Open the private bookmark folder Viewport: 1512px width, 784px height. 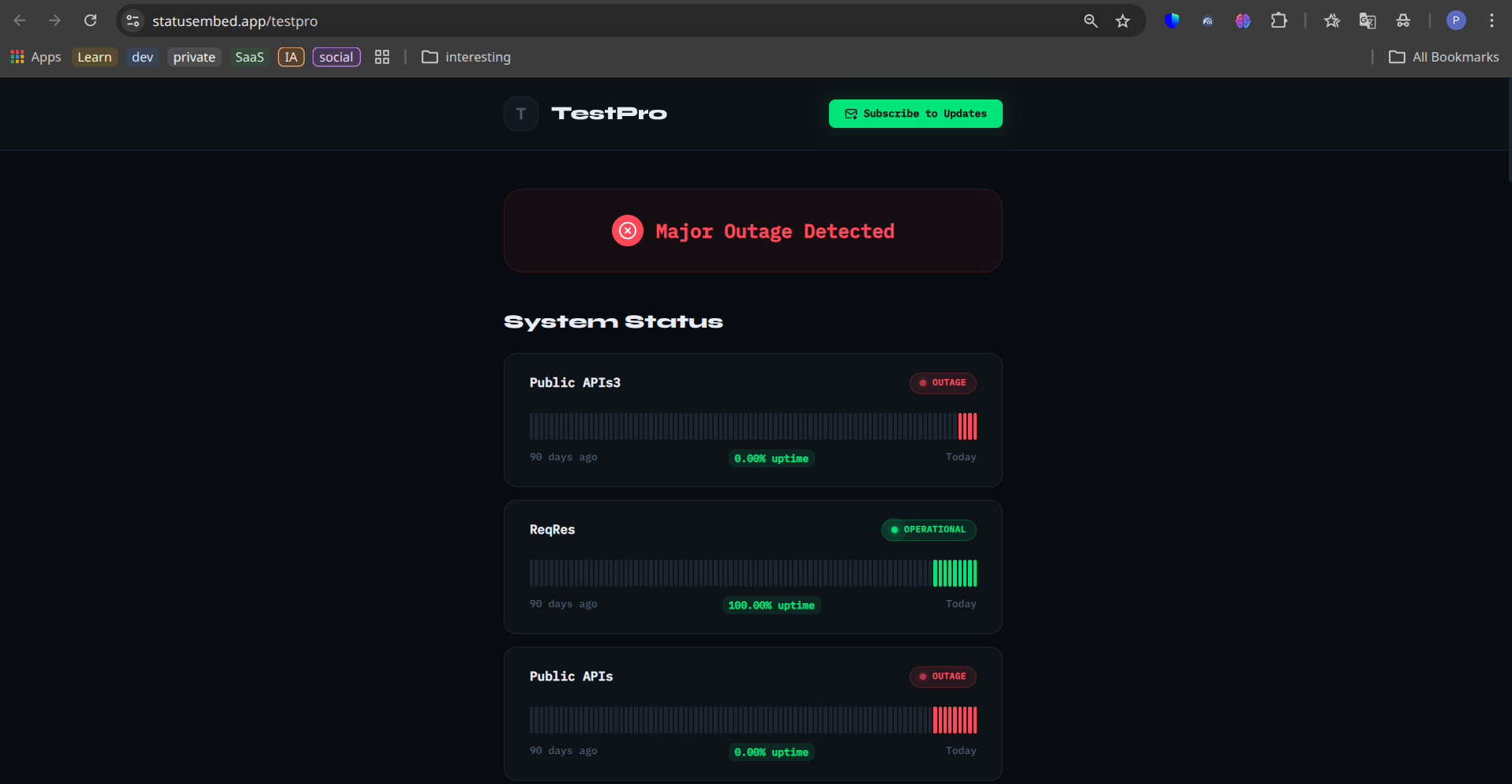click(x=194, y=57)
